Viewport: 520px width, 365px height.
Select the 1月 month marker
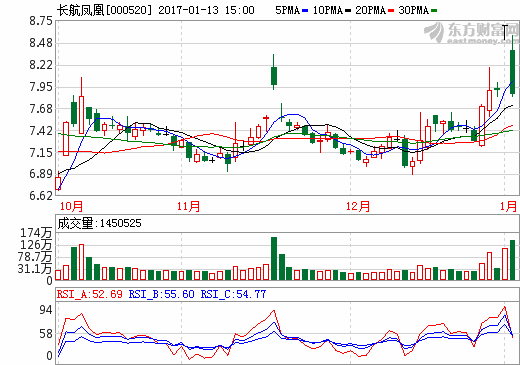pyautogui.click(x=508, y=206)
